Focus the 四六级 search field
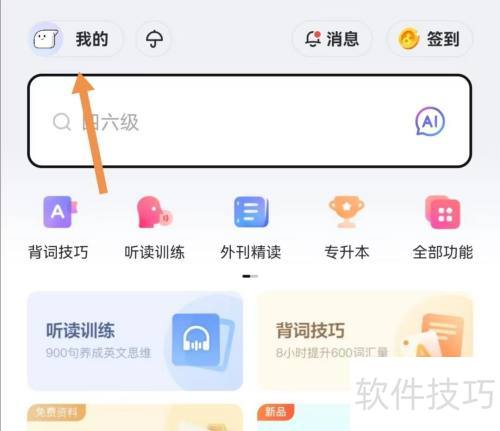The height and width of the screenshot is (431, 500). [x=250, y=121]
